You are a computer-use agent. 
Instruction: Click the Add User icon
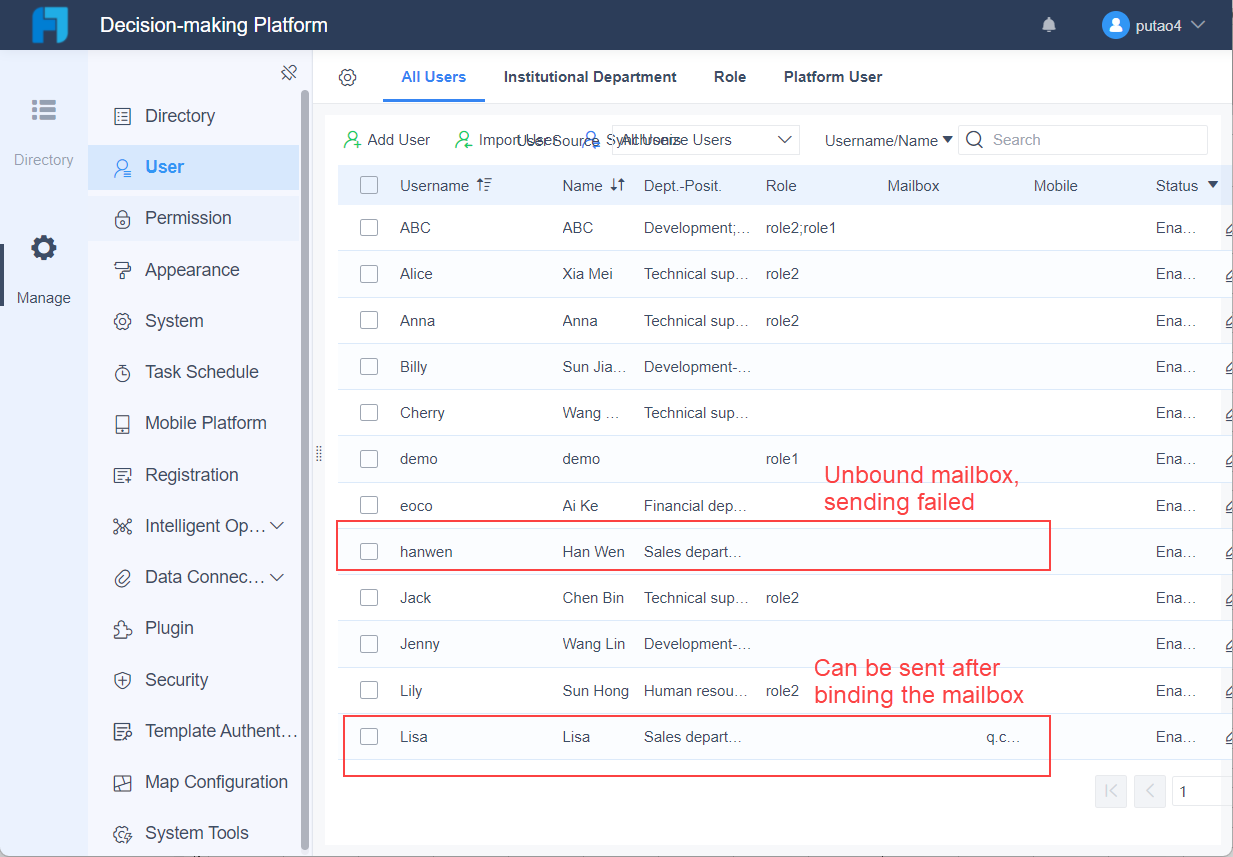351,140
